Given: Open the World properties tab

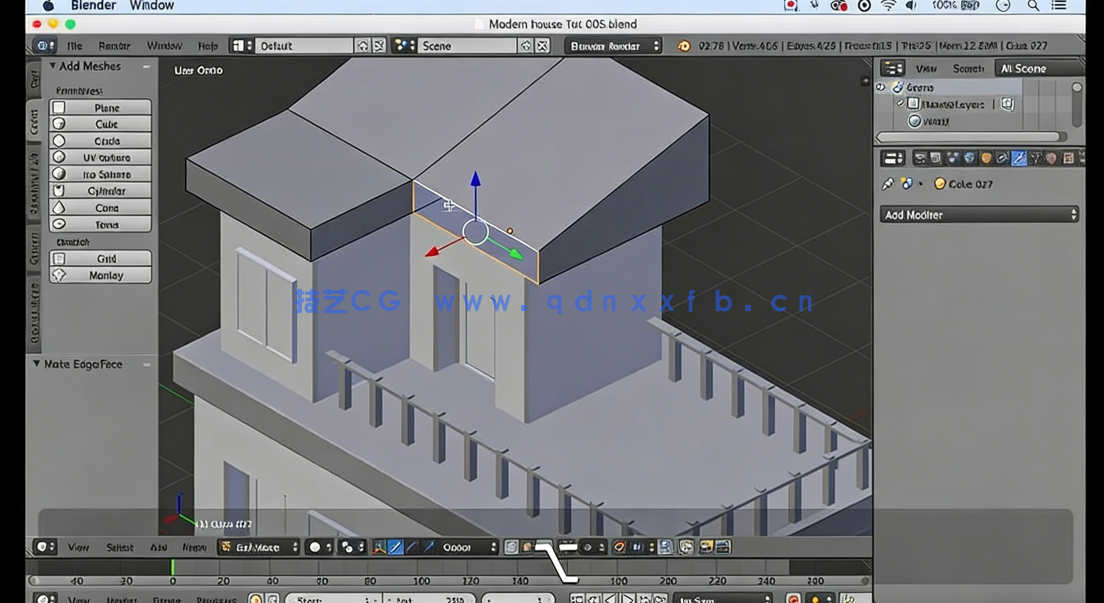Looking at the screenshot, I should tap(968, 157).
